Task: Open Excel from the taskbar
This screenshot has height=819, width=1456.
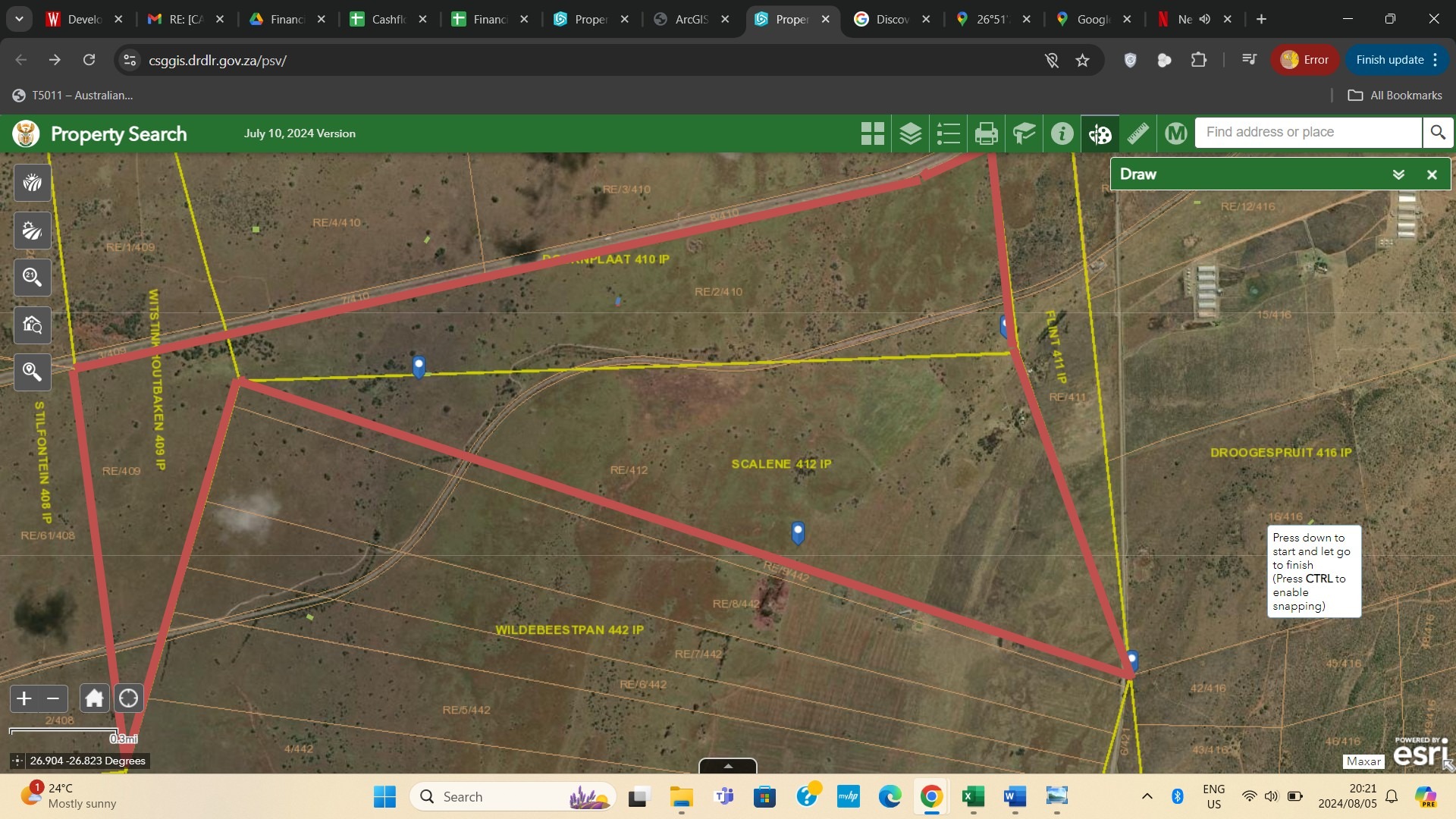Action: [972, 796]
